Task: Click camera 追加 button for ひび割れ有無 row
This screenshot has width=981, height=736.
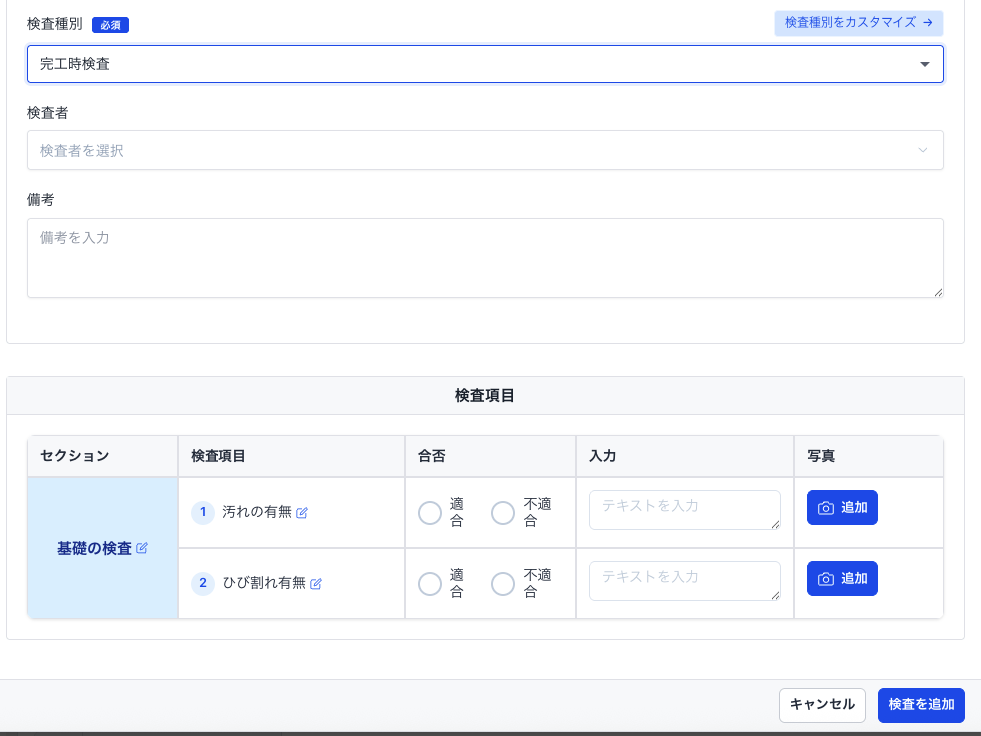Action: pos(842,579)
